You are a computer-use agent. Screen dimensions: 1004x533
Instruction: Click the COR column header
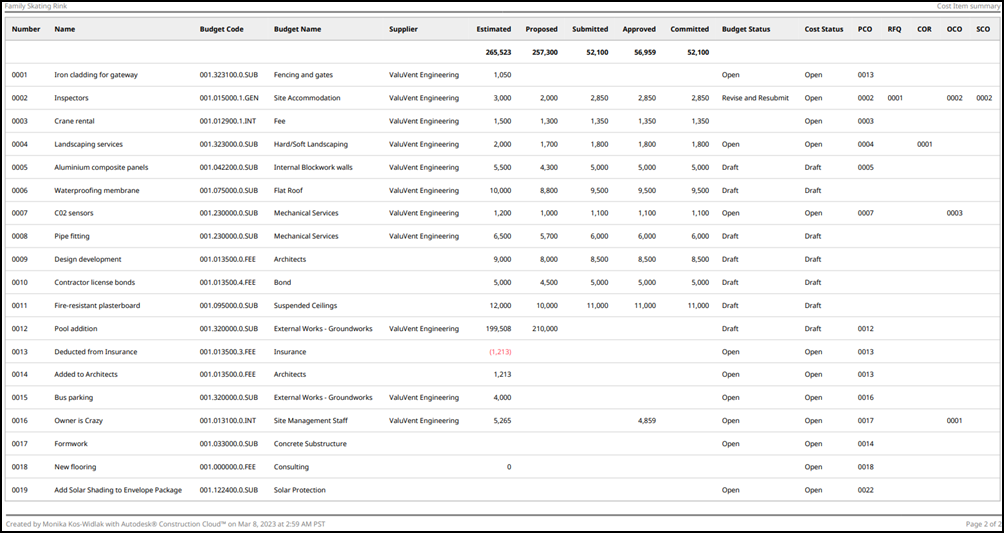click(x=925, y=29)
